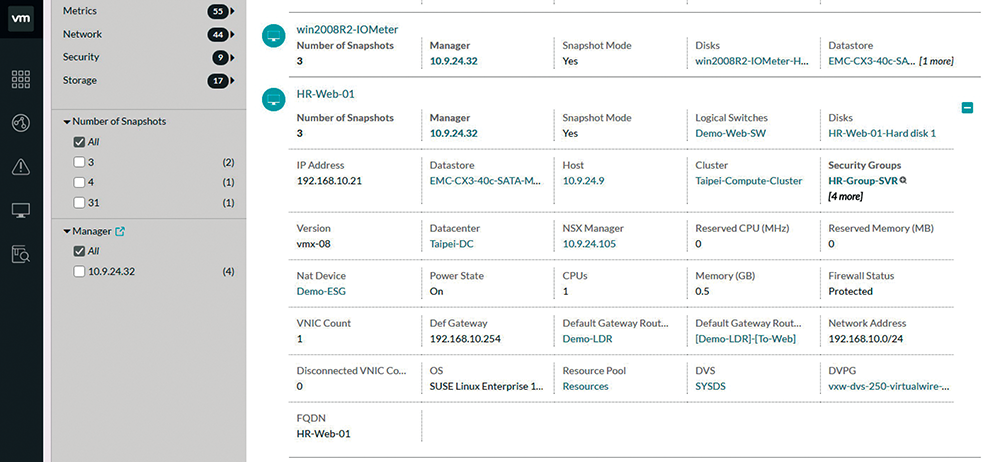Check the 31 snapshots filter checkbox

(x=79, y=203)
